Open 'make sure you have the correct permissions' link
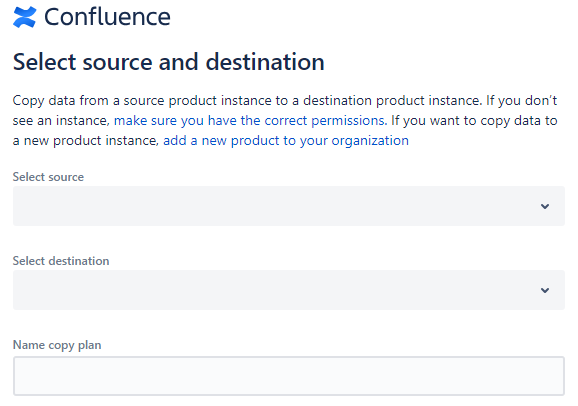The image size is (578, 406). coord(250,121)
